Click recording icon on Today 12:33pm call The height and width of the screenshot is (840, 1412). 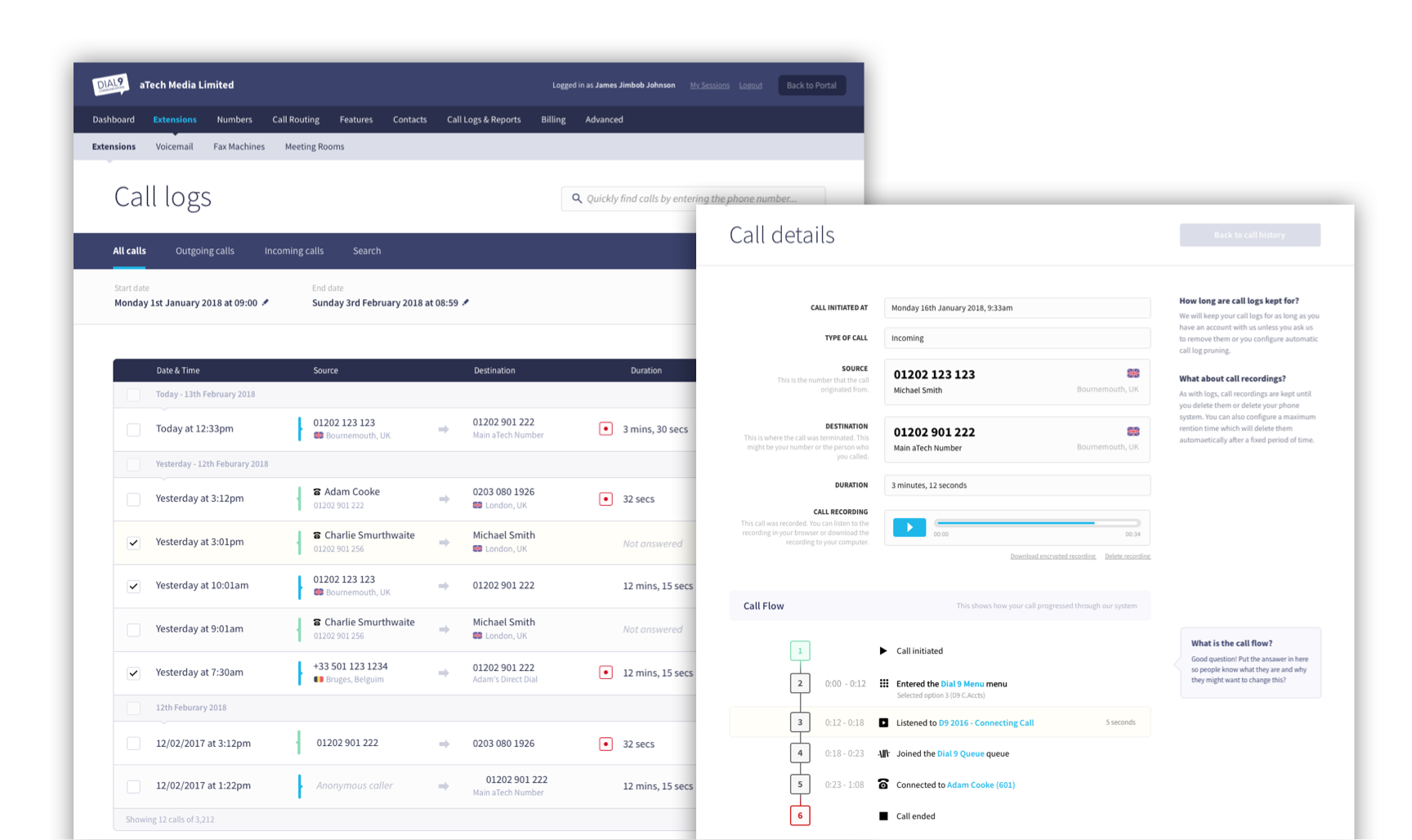pos(605,428)
